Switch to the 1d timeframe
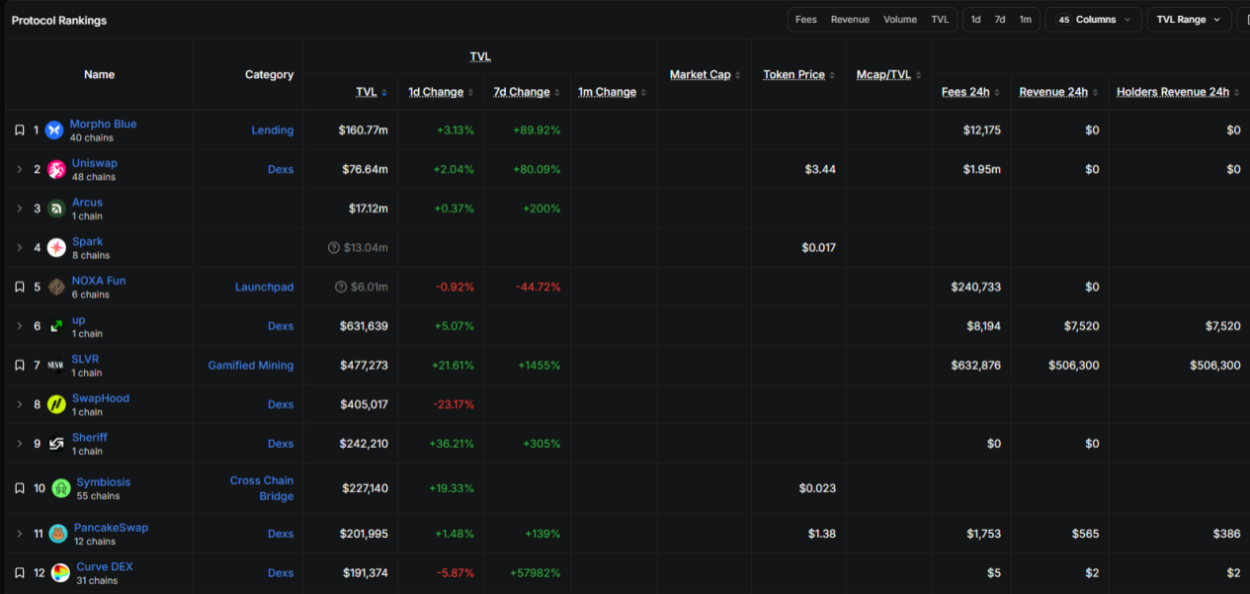 tap(976, 20)
